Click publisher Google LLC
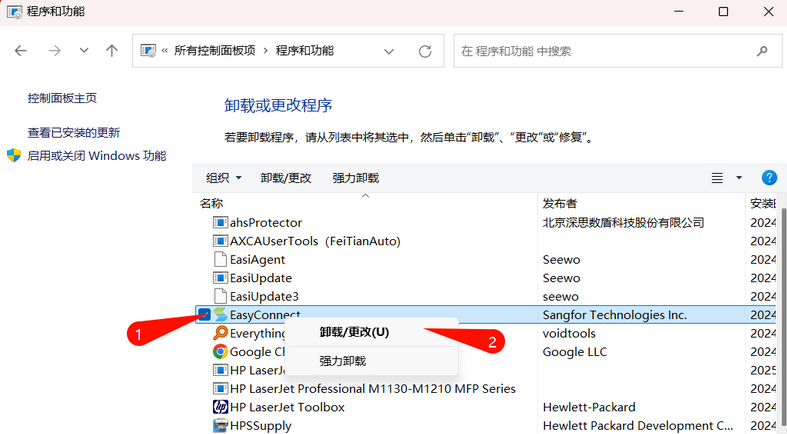Image resolution: width=787 pixels, height=434 pixels. click(x=575, y=352)
